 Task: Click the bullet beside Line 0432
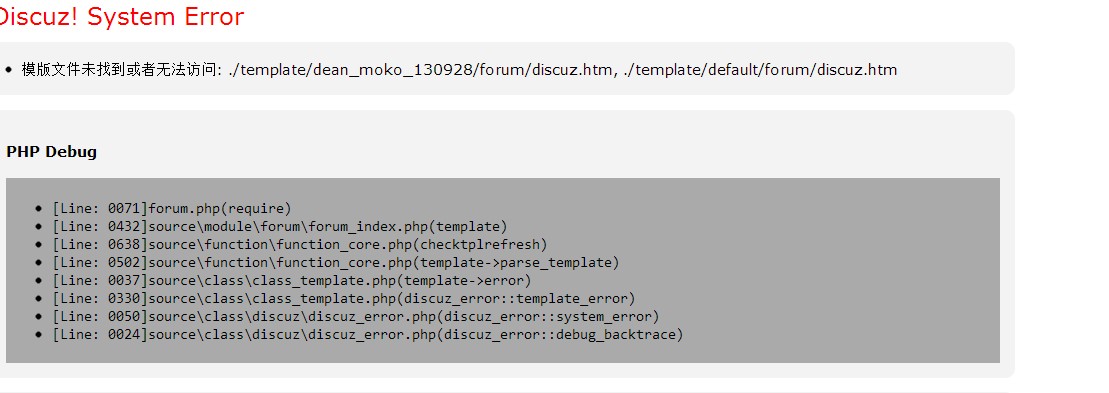(39, 228)
